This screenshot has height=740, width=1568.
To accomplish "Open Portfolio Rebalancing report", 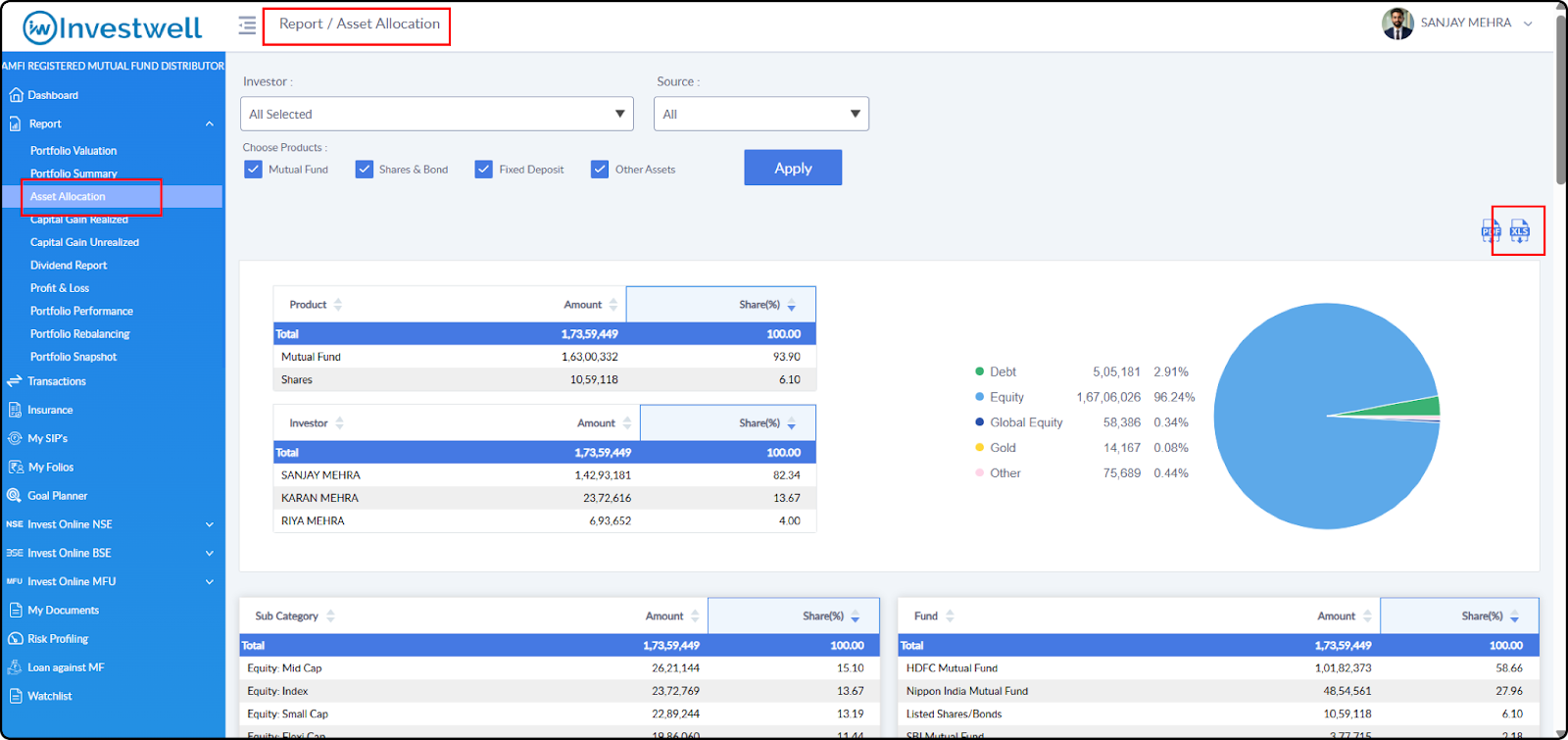I will tap(79, 334).
